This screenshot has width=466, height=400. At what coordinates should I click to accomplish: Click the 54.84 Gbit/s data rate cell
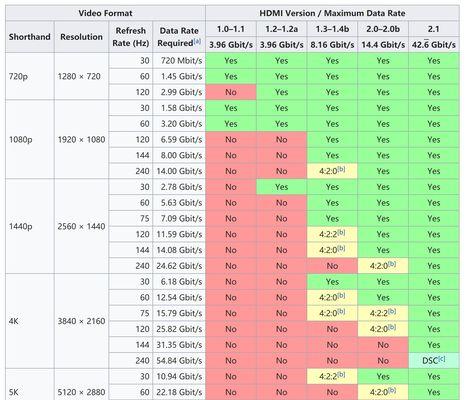pyautogui.click(x=179, y=360)
